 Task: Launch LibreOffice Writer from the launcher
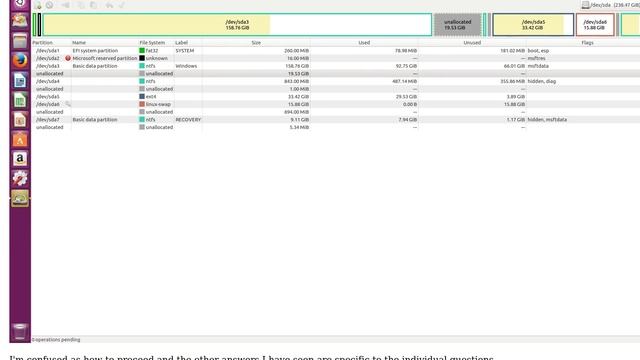pyautogui.click(x=20, y=80)
